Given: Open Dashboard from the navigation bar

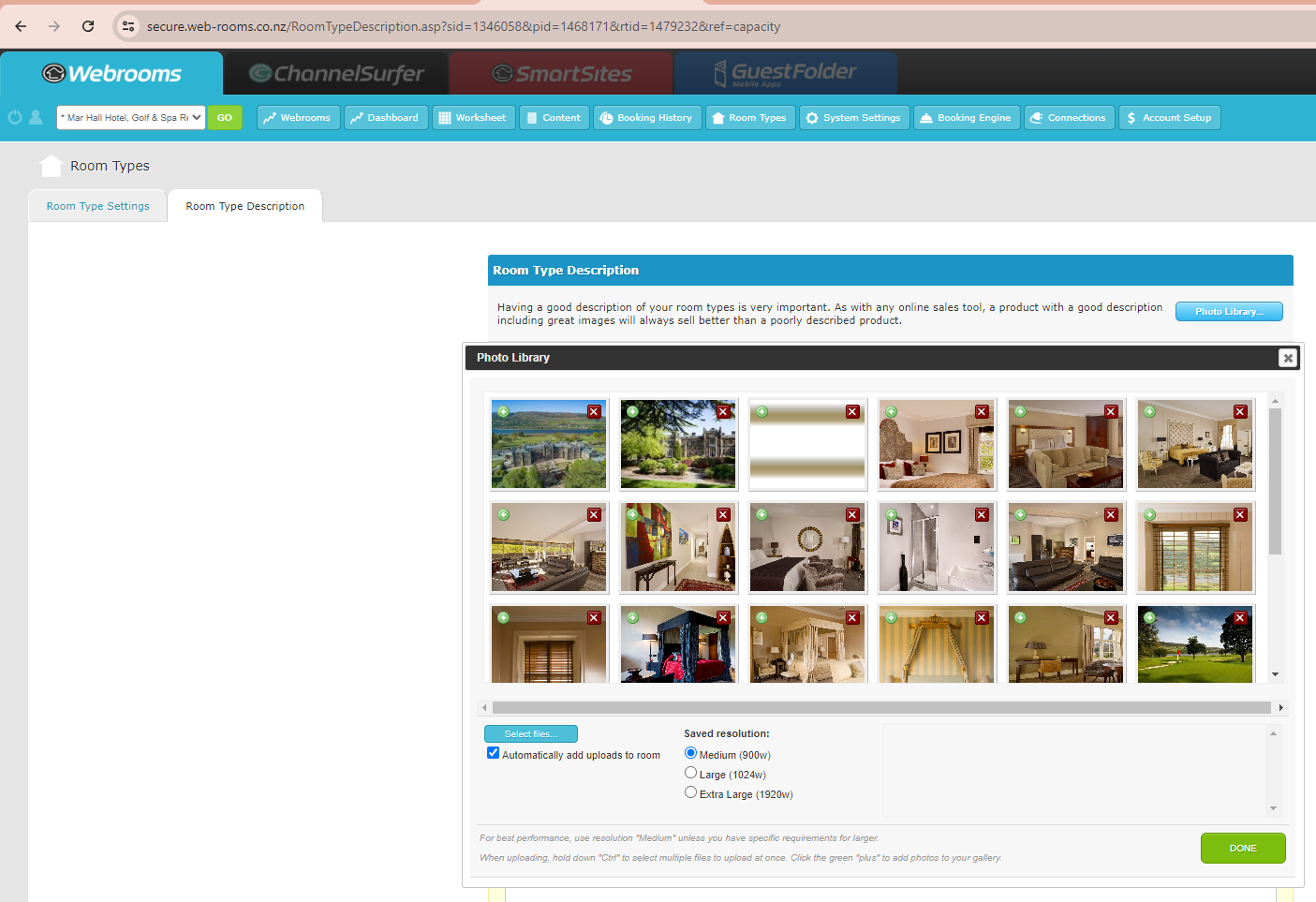Looking at the screenshot, I should (386, 118).
